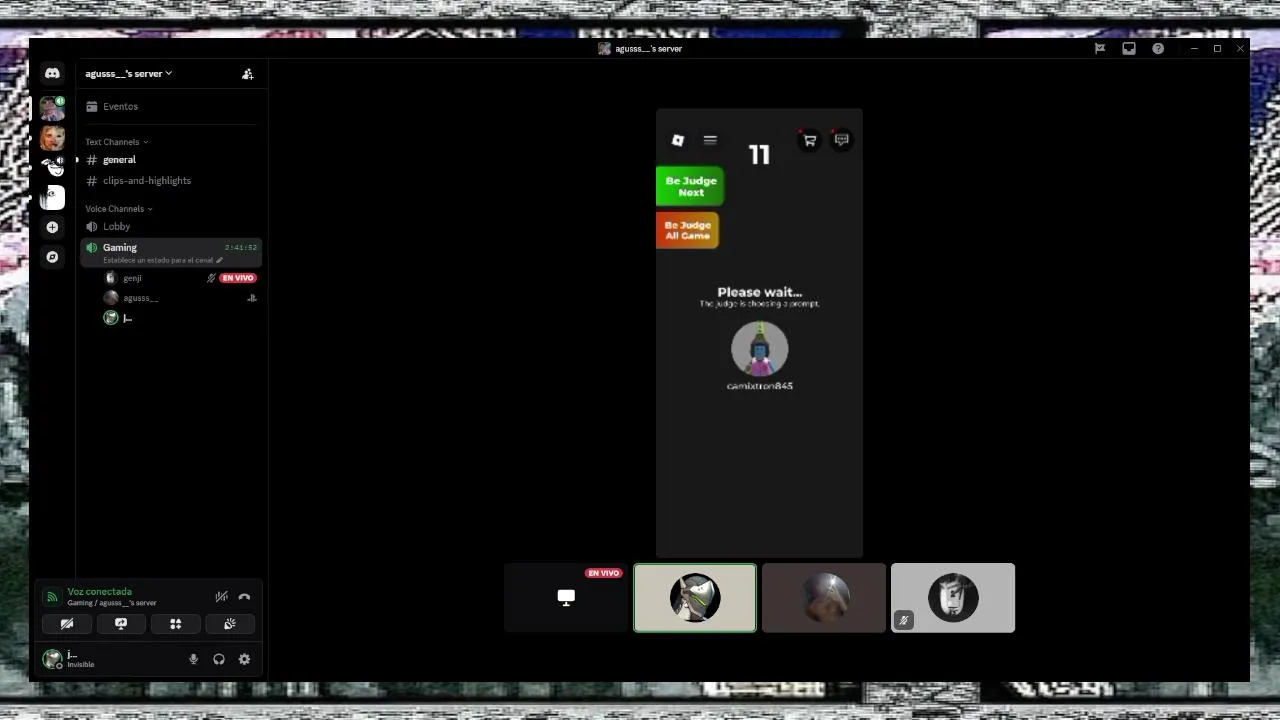Disconnect from voice call
This screenshot has width=1280, height=720.
coord(244,597)
